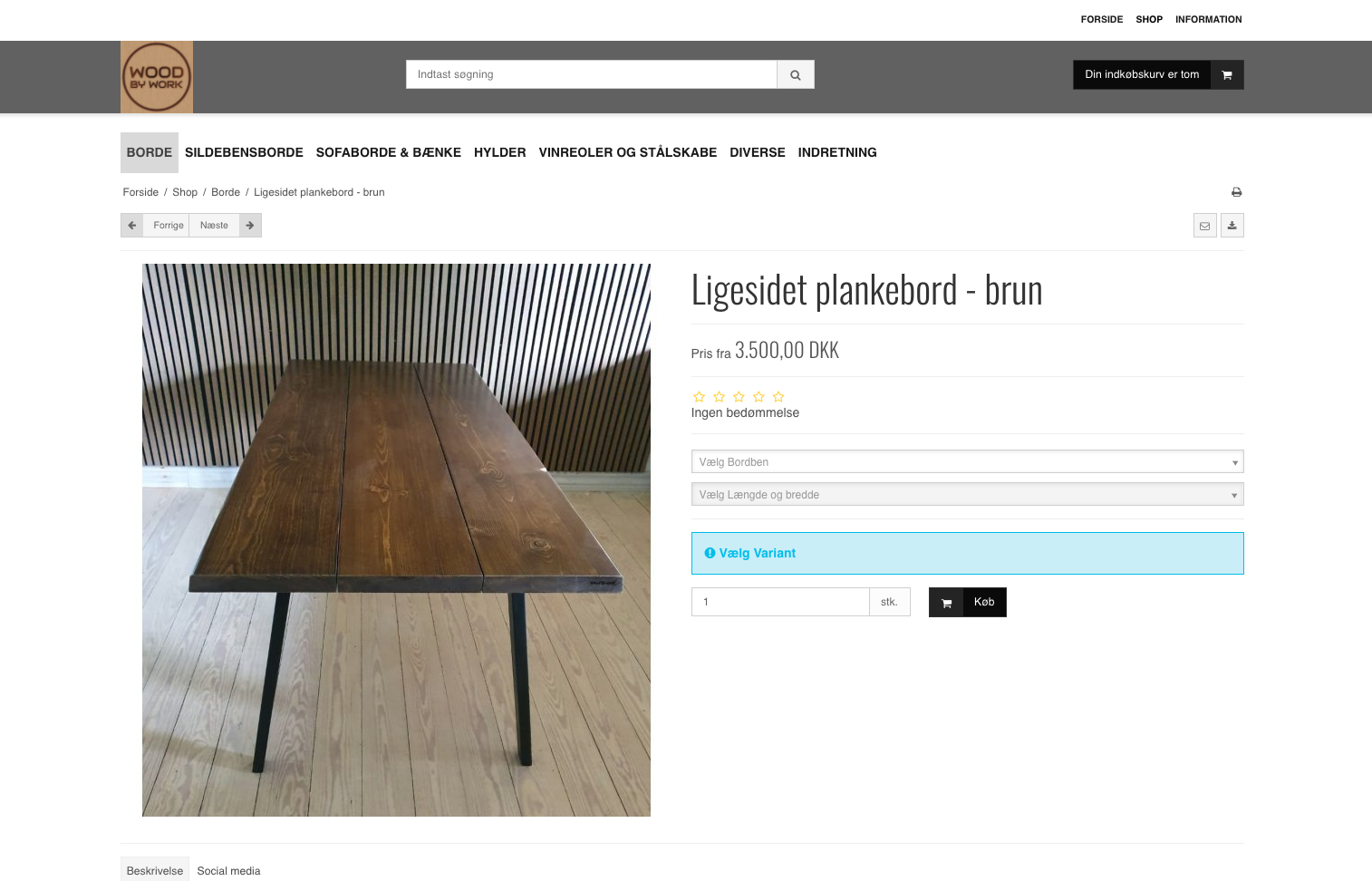The width and height of the screenshot is (1372, 881).
Task: Open the Vælg Længde og bredde dropdown
Action: pyautogui.click(x=967, y=495)
